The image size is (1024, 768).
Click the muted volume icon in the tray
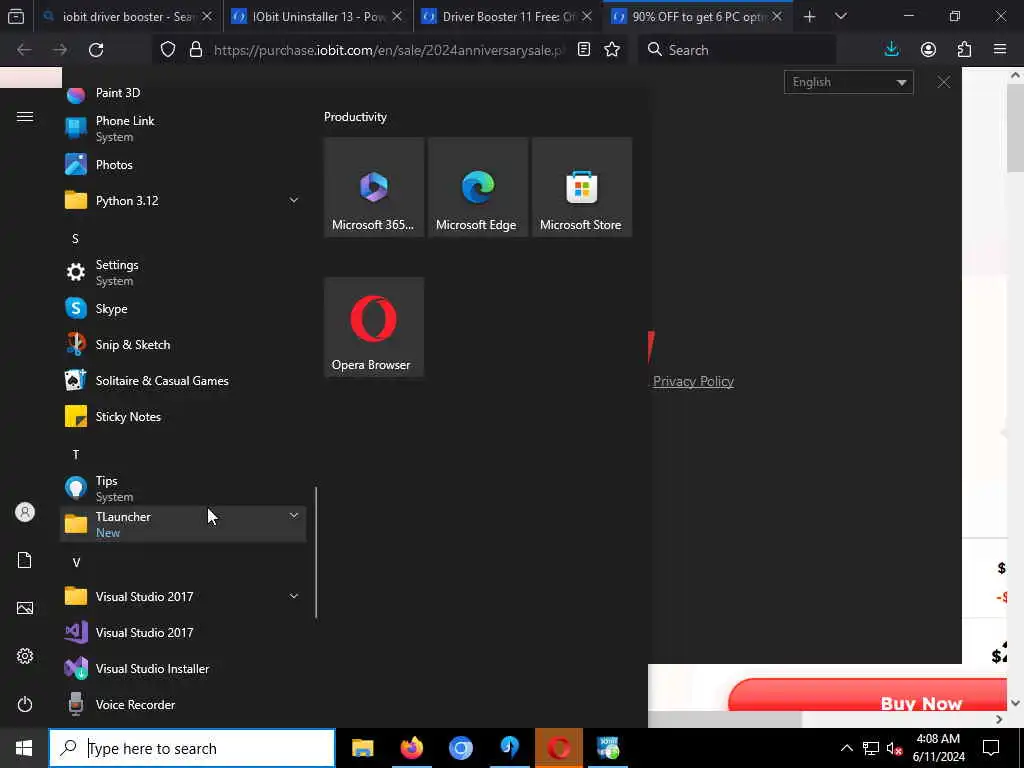894,748
